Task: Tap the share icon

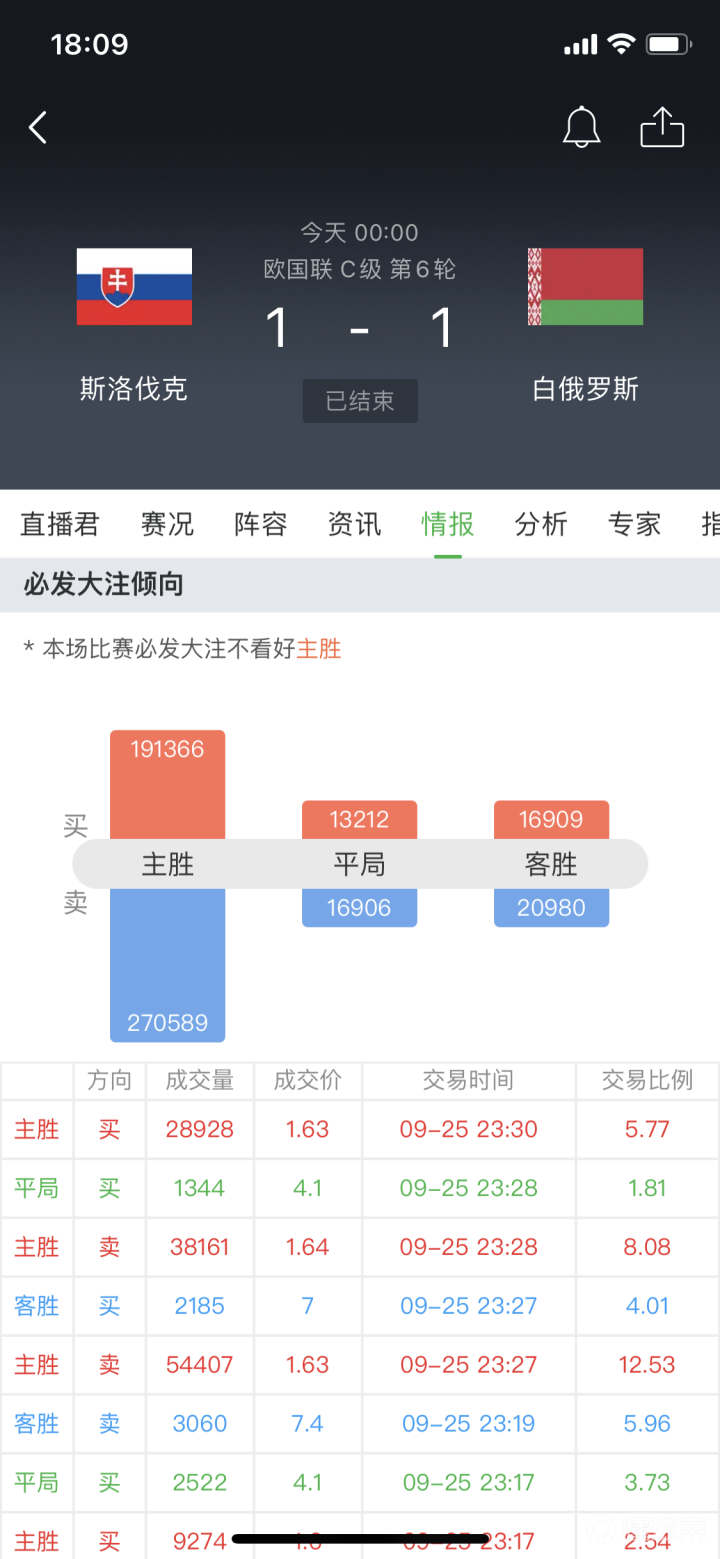Action: tap(662, 127)
